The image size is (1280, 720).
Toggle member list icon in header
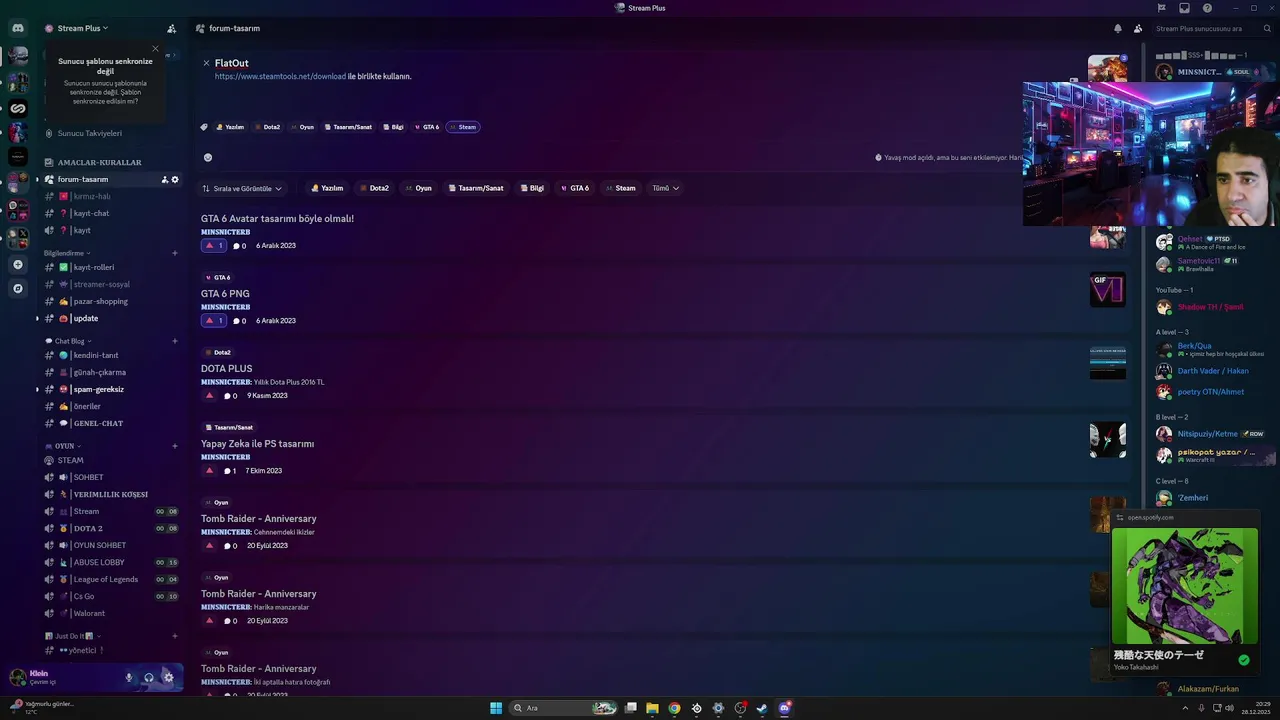point(1139,28)
